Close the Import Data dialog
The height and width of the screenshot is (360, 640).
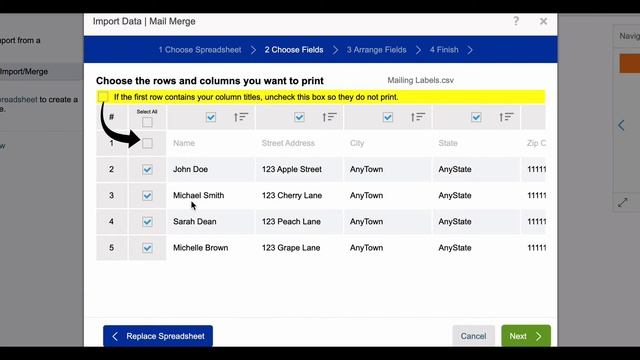[543, 21]
